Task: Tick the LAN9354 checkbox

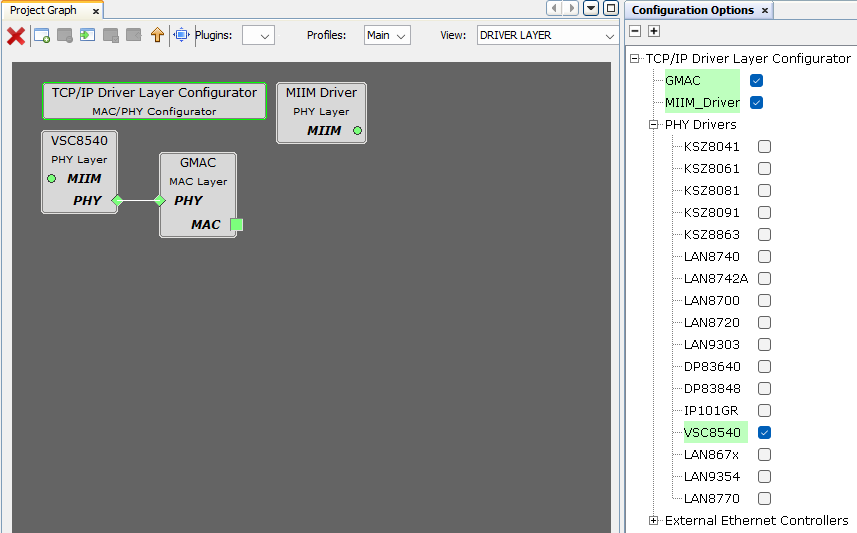Action: coord(765,477)
